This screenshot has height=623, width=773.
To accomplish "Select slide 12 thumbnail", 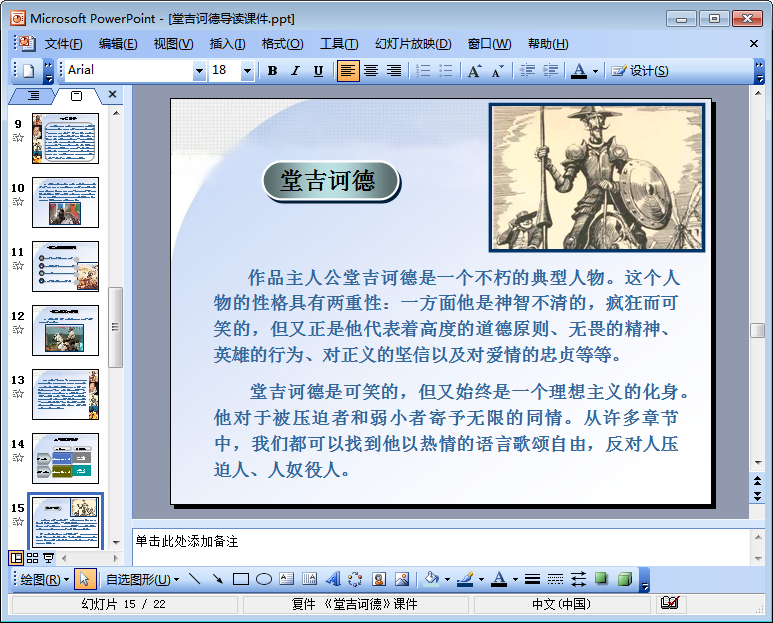I will click(66, 331).
